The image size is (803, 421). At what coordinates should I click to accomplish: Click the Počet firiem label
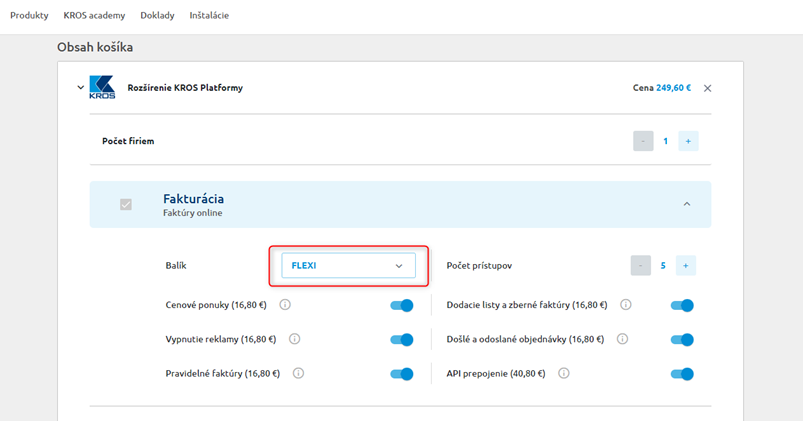pos(128,141)
